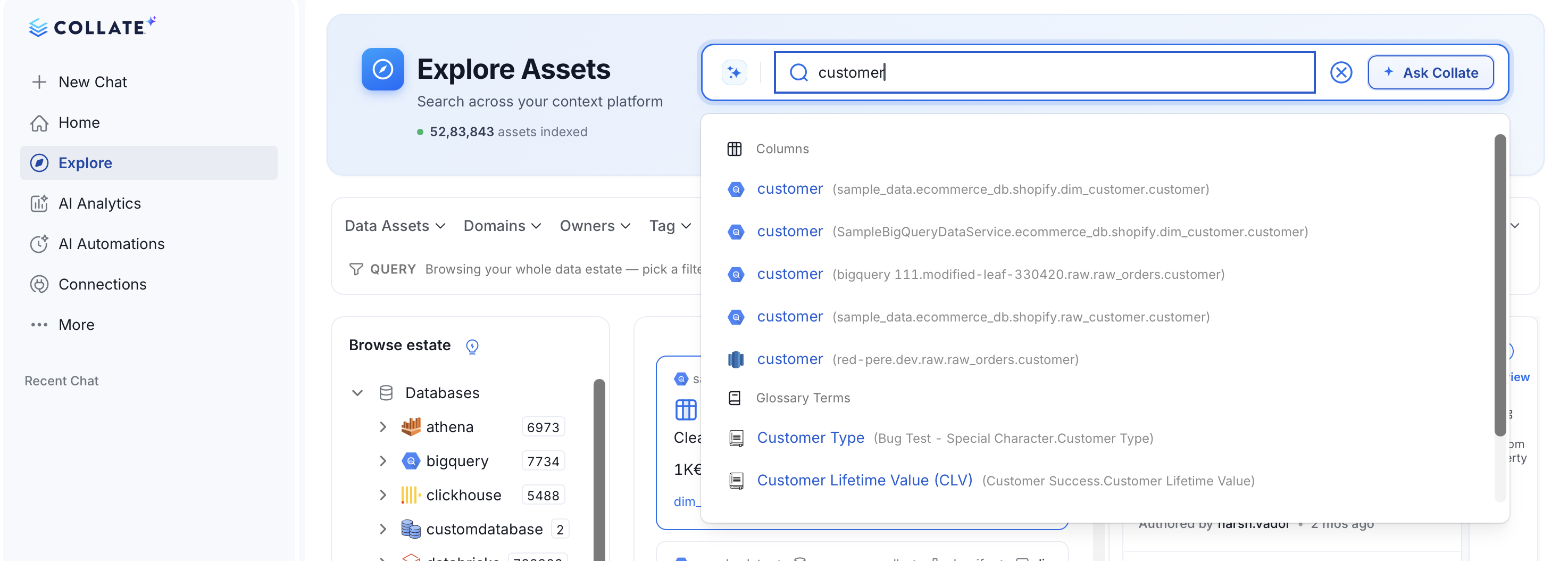This screenshot has height=561, width=1568.
Task: Click the AI Analytics chart icon
Action: pyautogui.click(x=39, y=203)
